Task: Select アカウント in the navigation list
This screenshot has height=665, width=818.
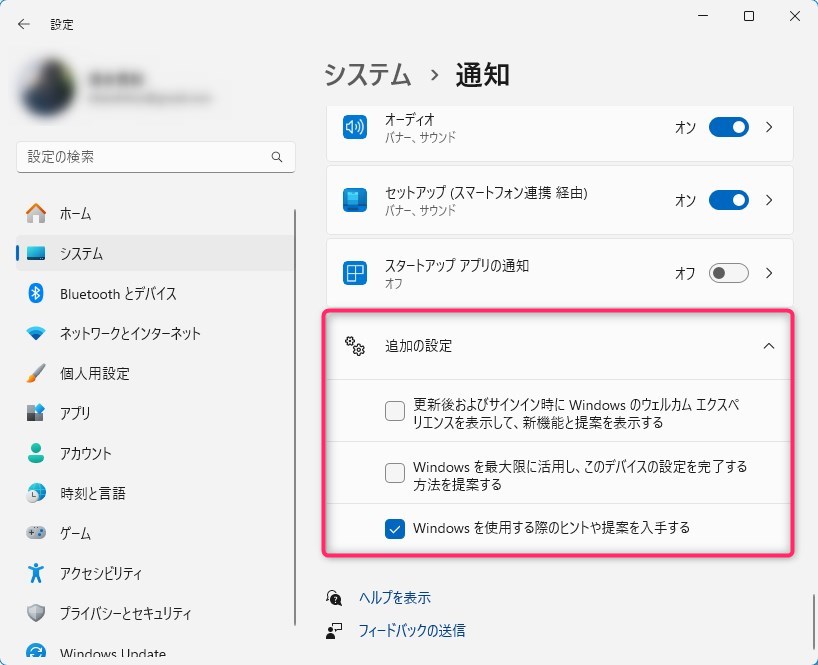Action: 85,454
